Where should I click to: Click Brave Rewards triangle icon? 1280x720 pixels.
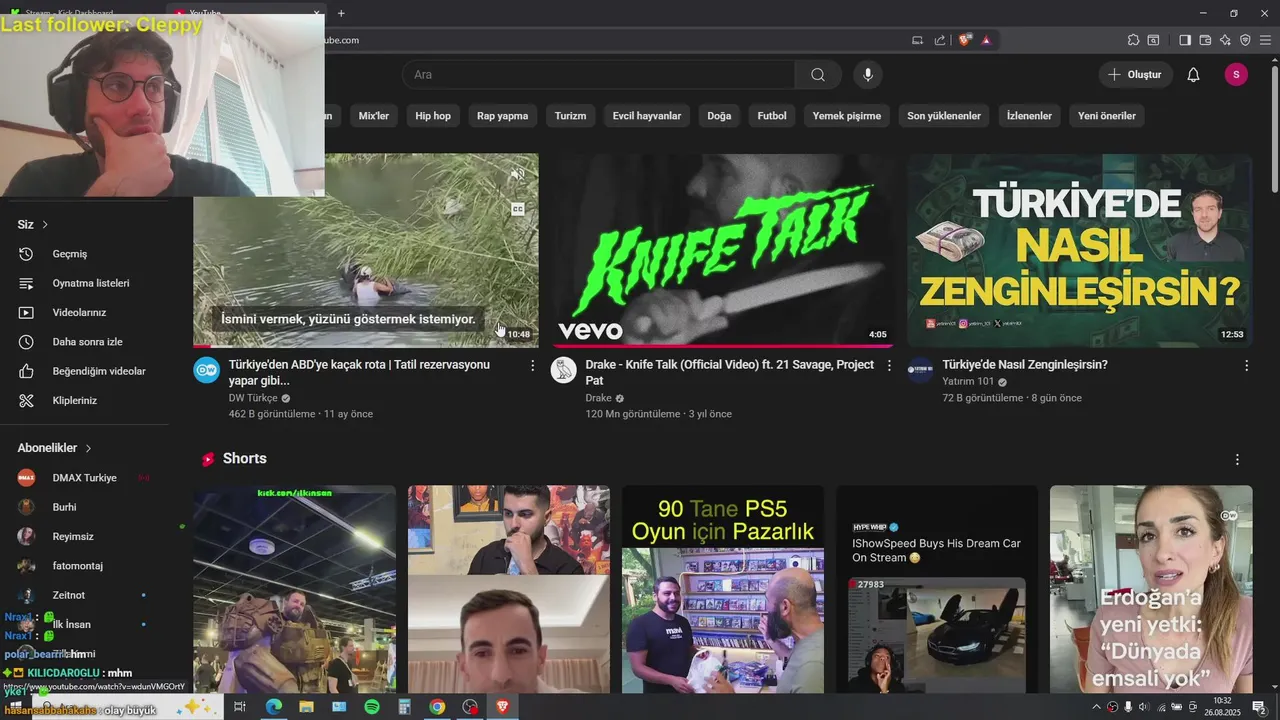[x=986, y=40]
